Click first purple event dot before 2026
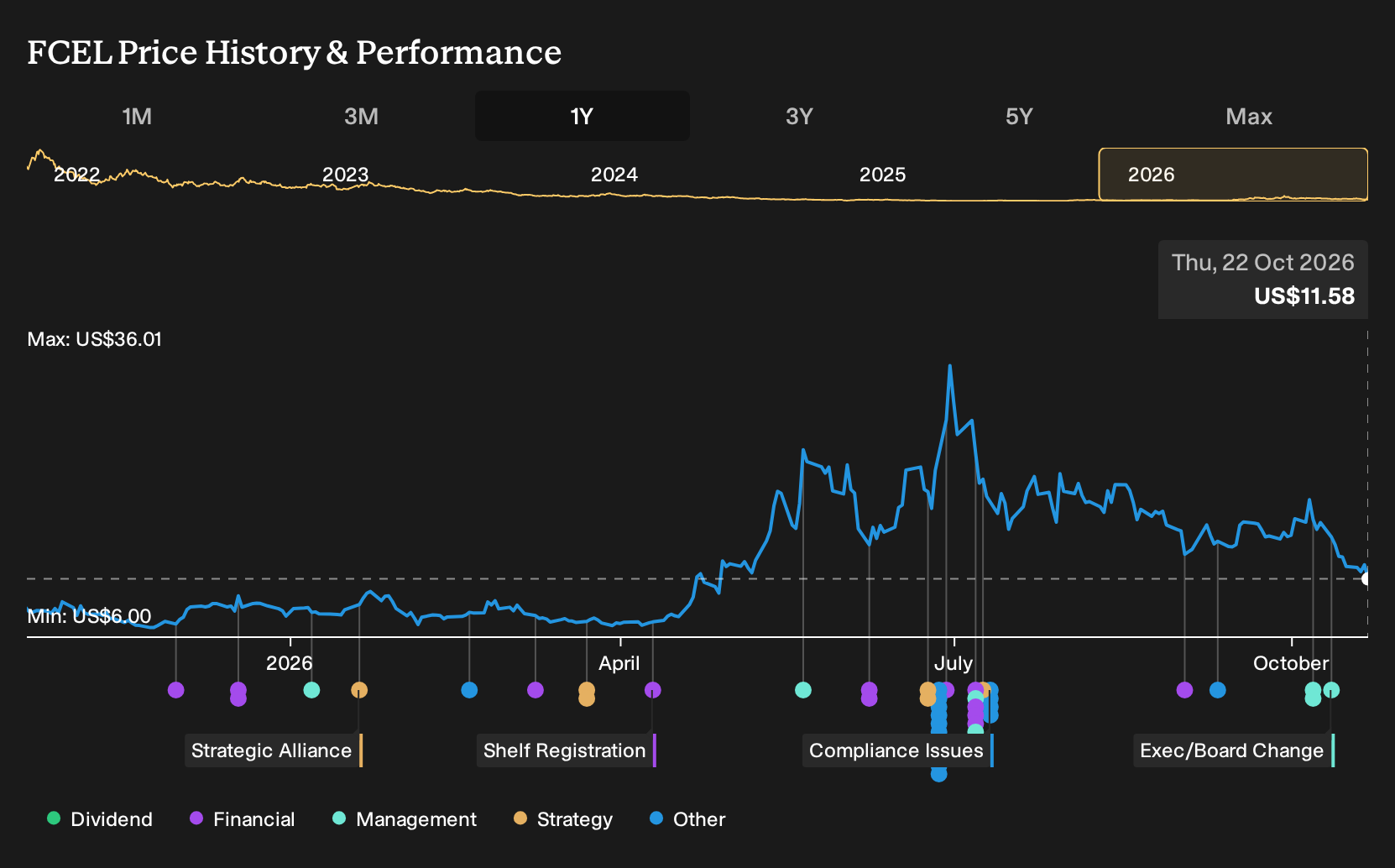The height and width of the screenshot is (868, 1395). pos(176,690)
